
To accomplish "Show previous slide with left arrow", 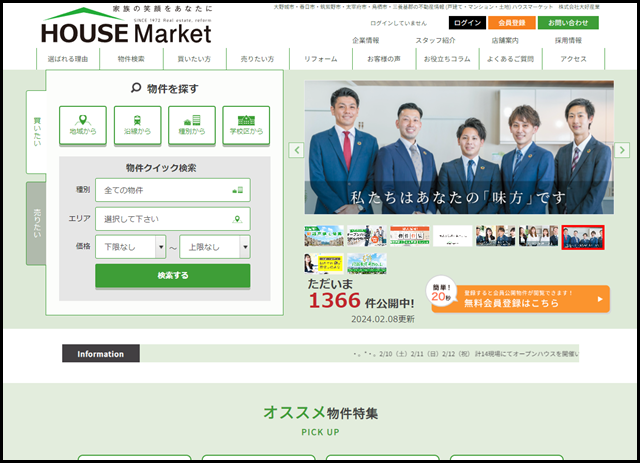I will 297,150.
